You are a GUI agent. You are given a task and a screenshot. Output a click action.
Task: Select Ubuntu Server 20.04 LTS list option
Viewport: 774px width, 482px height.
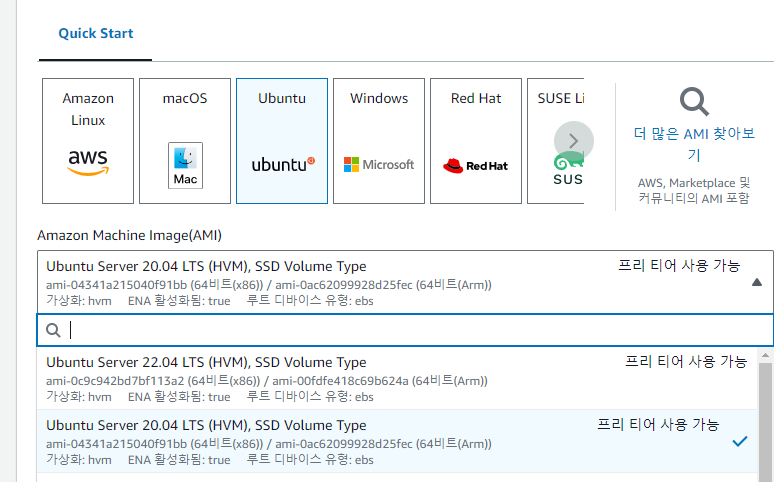[x=397, y=441]
